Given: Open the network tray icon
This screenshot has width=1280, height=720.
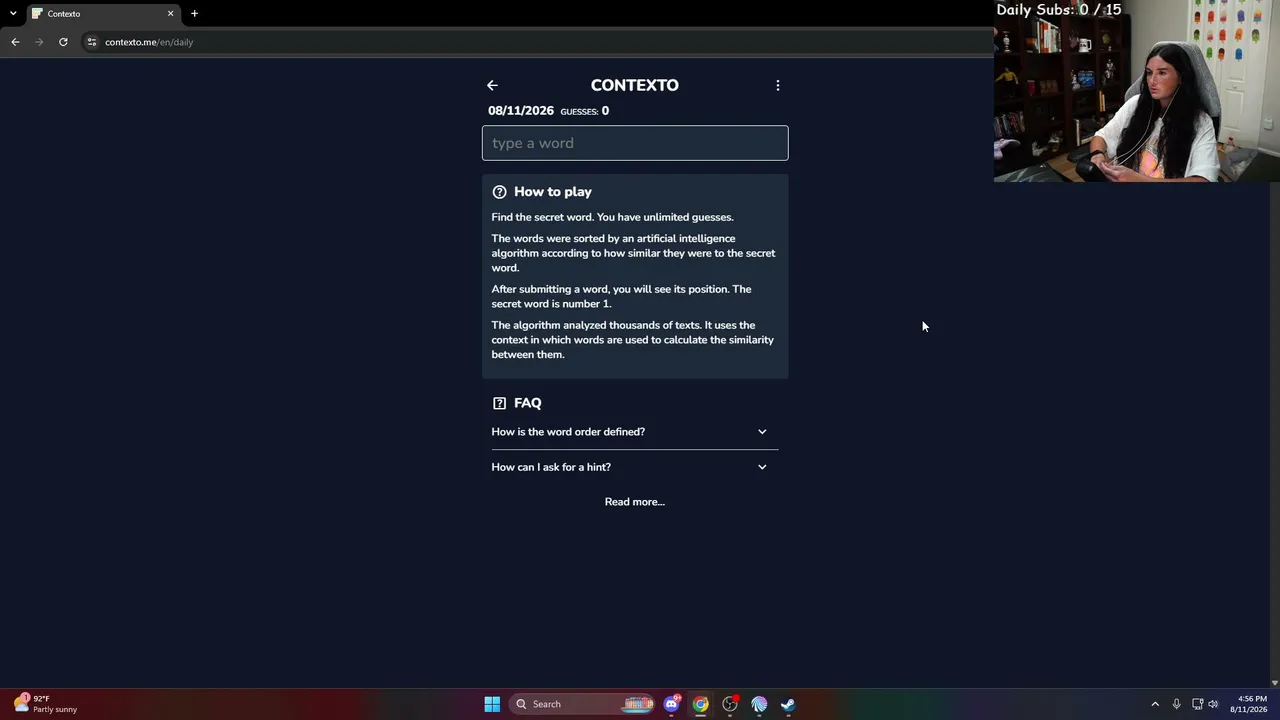Looking at the screenshot, I should [x=1197, y=704].
